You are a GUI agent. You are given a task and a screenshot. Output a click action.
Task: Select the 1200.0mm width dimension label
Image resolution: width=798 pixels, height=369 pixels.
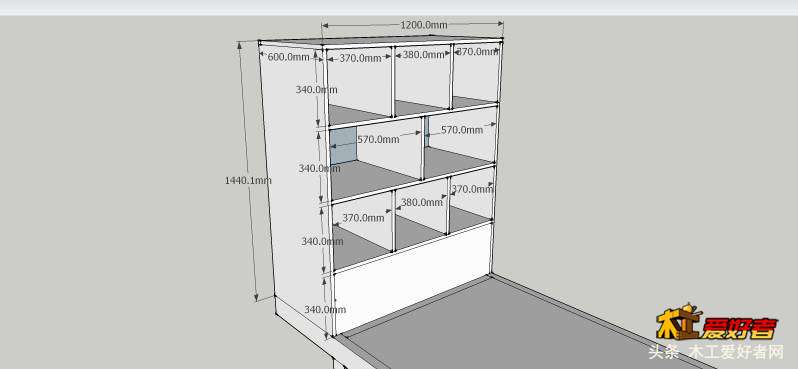click(x=423, y=25)
